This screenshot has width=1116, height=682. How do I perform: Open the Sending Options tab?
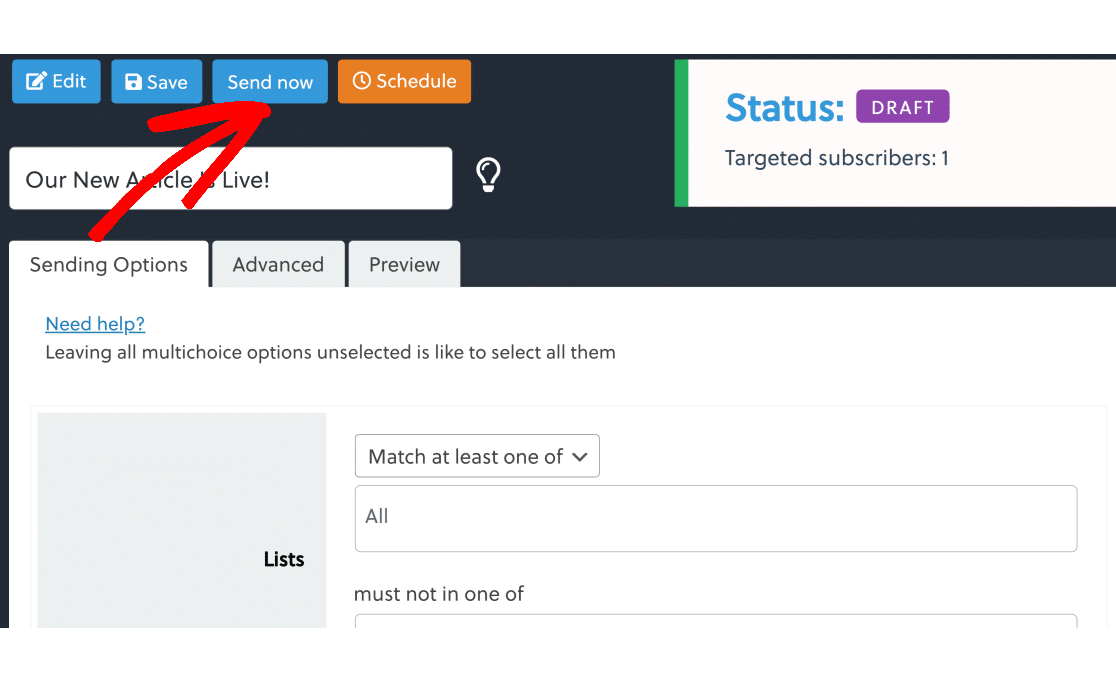click(x=109, y=265)
